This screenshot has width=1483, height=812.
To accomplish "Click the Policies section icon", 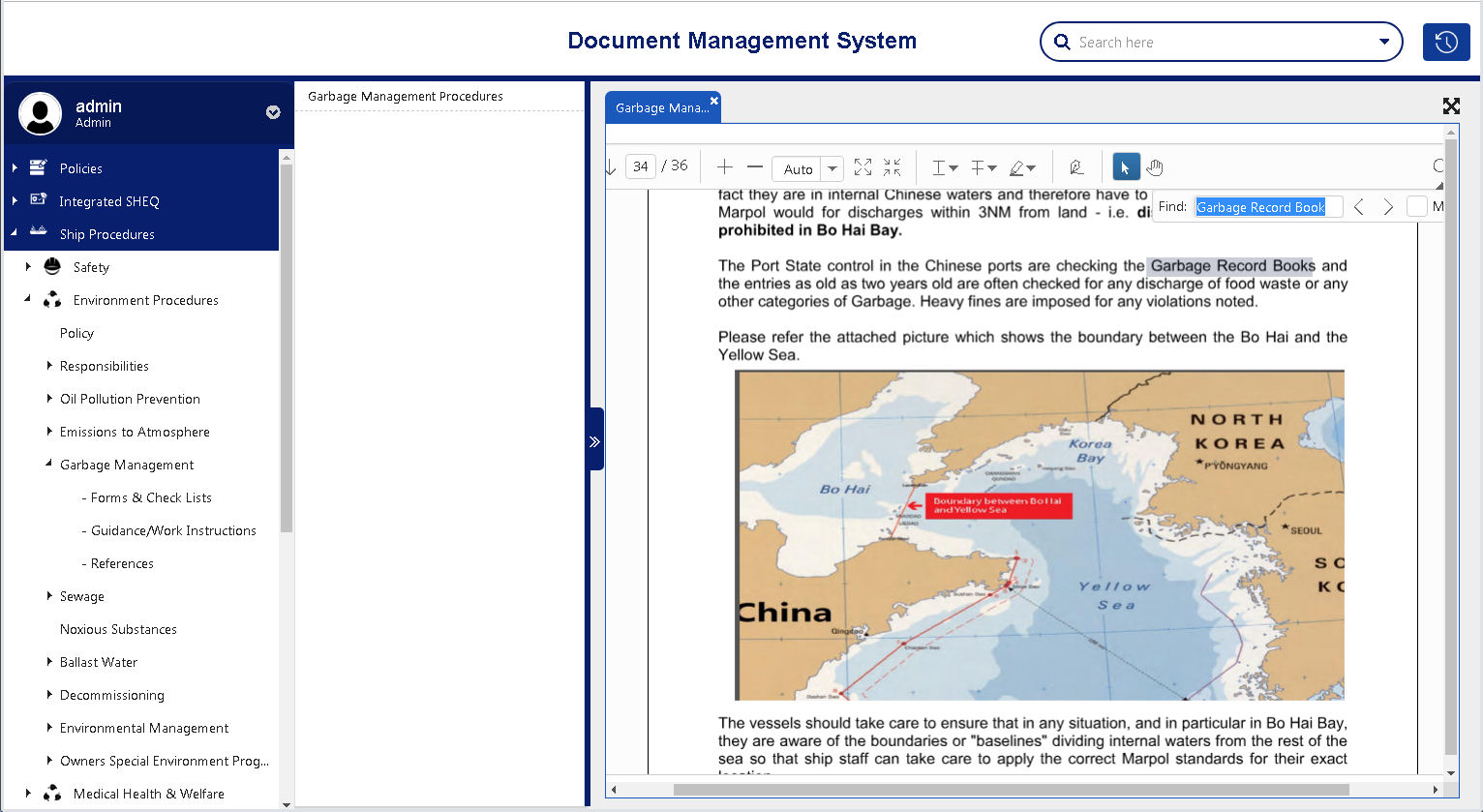I will (x=38, y=167).
